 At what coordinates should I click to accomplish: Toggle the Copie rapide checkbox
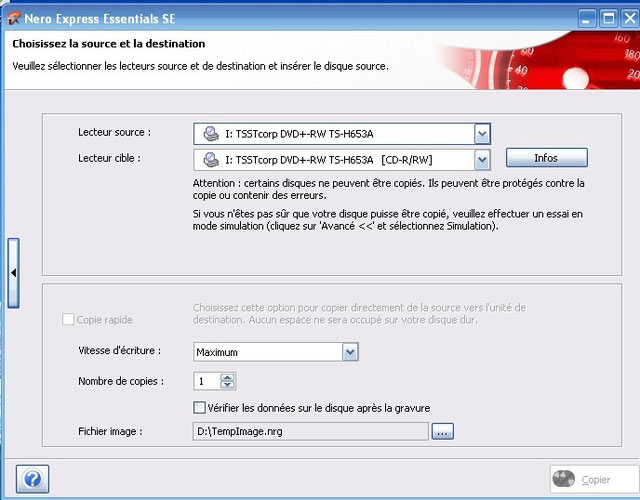tap(68, 319)
